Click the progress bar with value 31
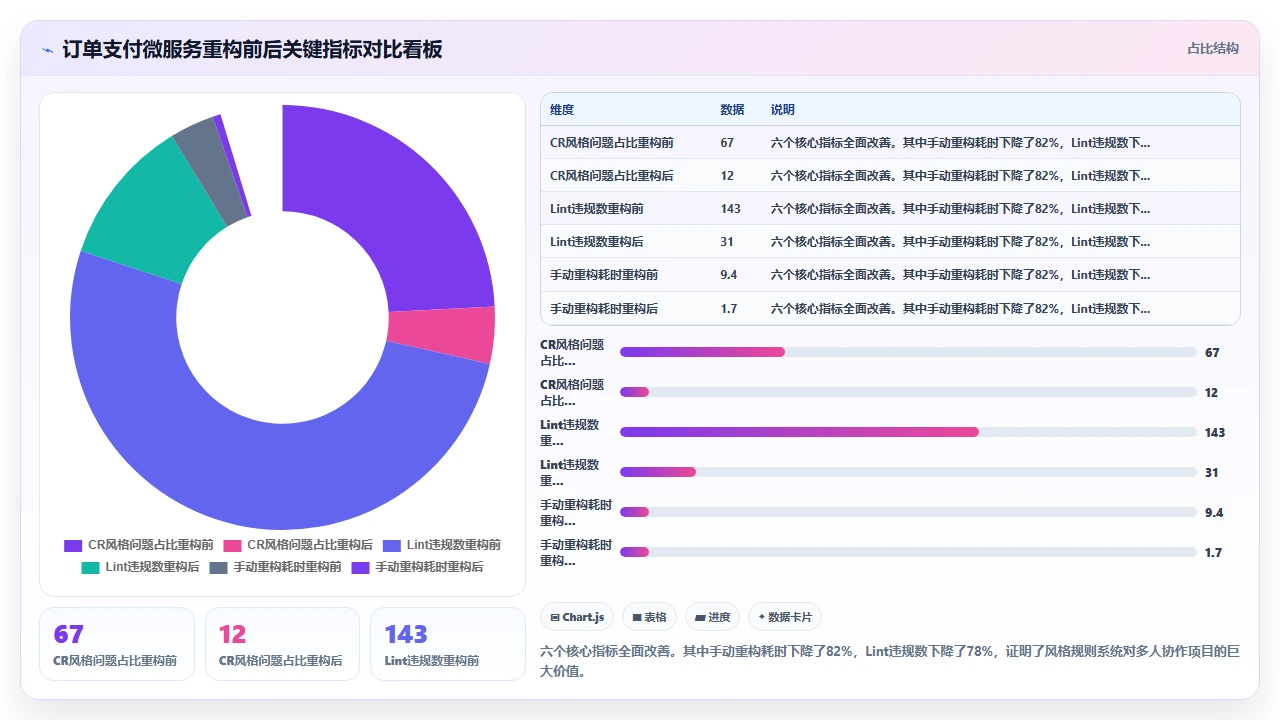 (908, 472)
